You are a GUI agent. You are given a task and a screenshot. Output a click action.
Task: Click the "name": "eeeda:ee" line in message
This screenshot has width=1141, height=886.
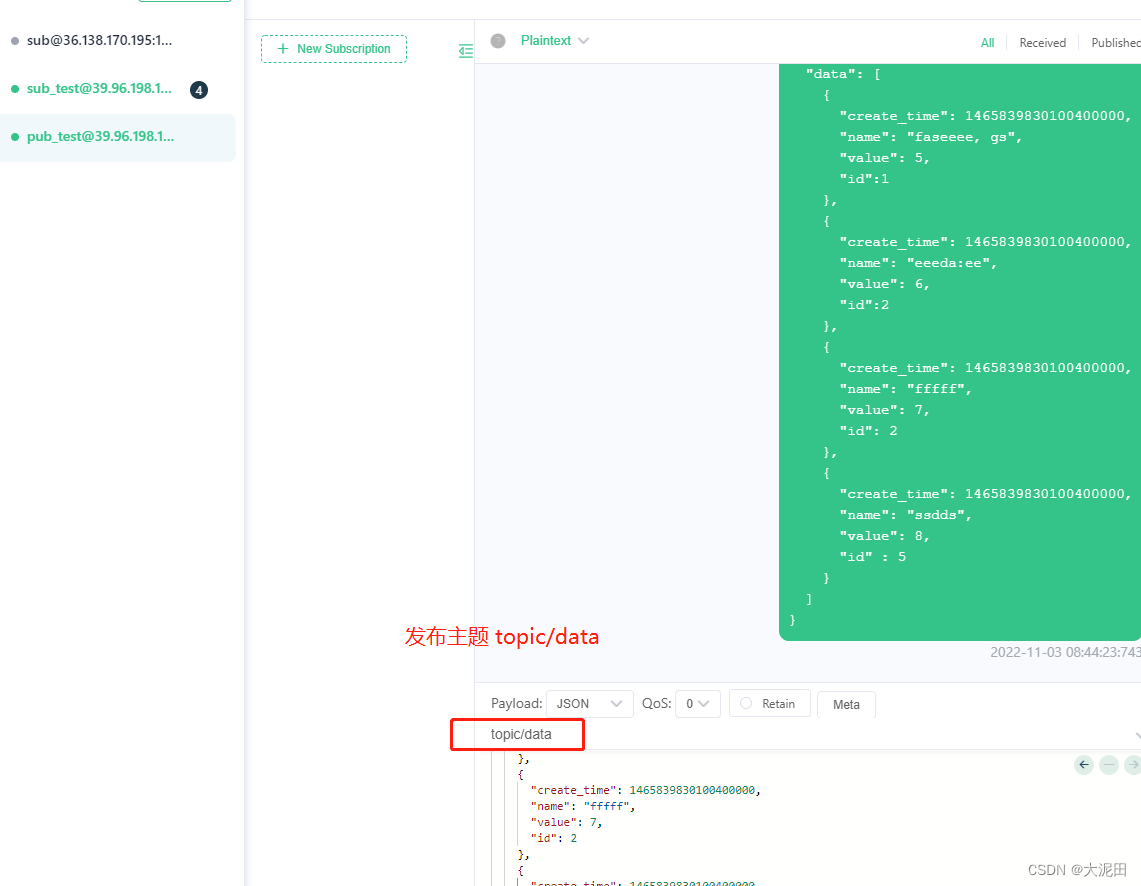click(x=918, y=263)
